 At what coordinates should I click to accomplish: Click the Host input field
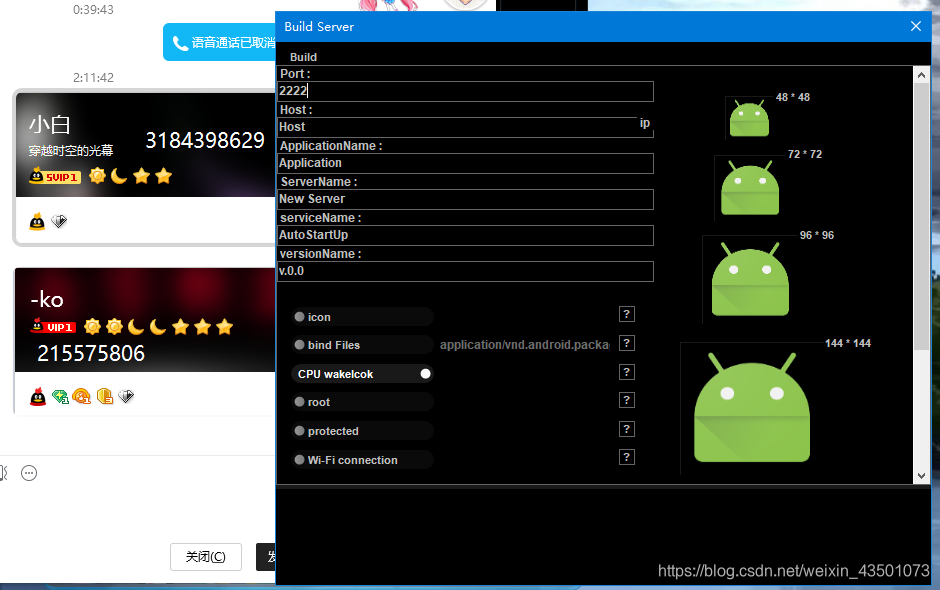click(457, 127)
